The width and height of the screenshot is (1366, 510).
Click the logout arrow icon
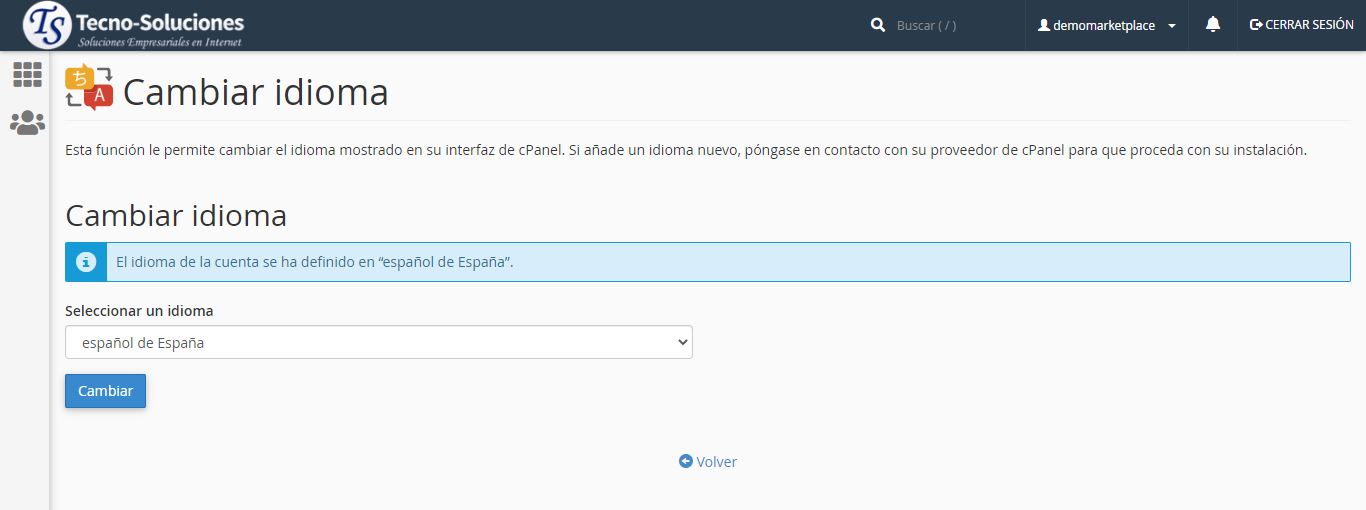coord(1256,25)
